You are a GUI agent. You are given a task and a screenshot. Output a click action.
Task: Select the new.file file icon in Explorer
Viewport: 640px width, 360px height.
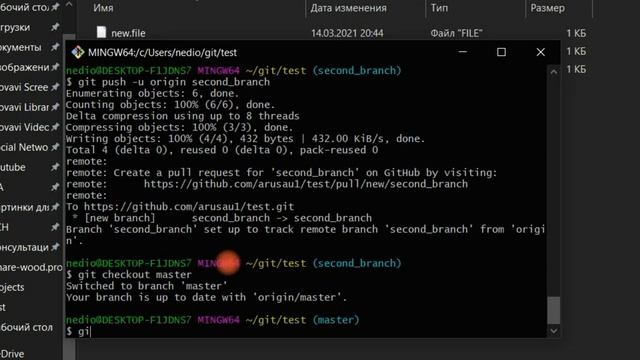101,32
